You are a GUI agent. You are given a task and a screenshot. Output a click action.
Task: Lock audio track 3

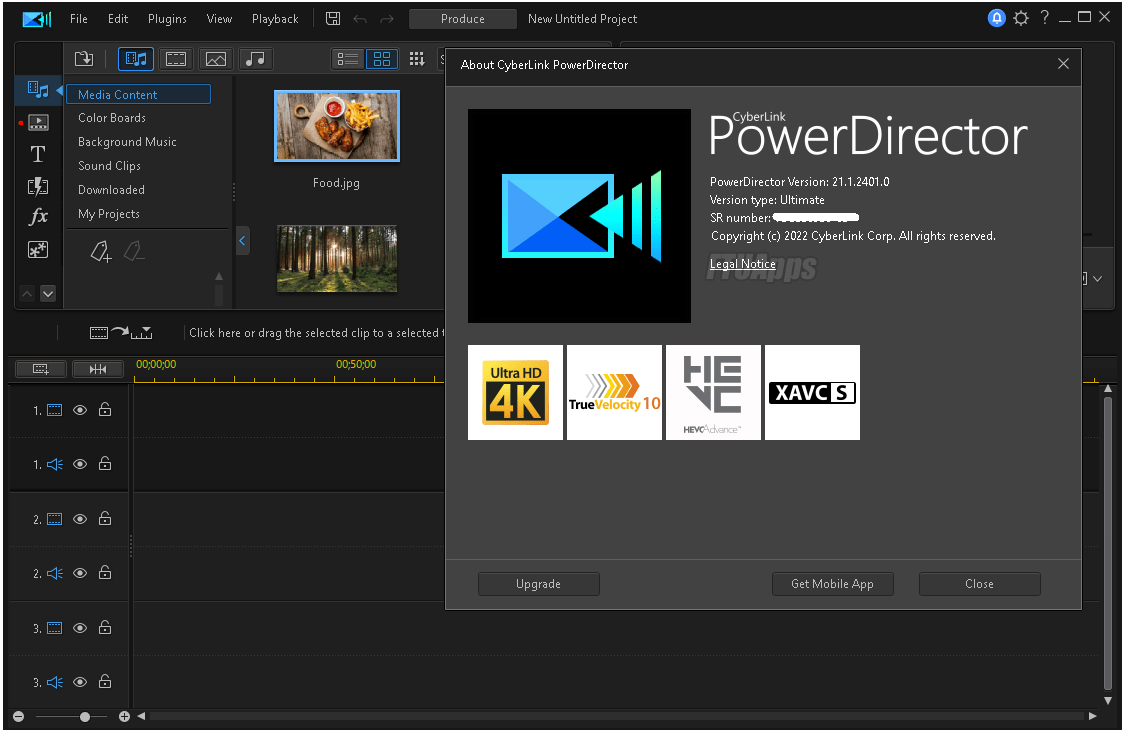(x=105, y=681)
